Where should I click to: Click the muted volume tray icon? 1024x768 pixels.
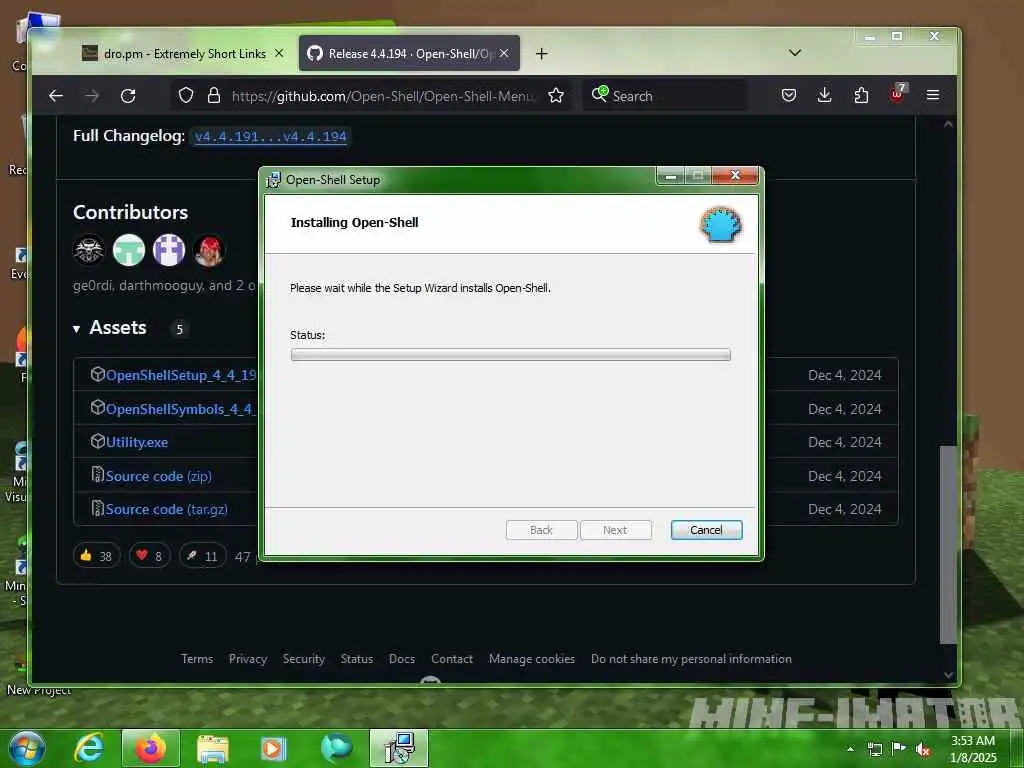[923, 749]
